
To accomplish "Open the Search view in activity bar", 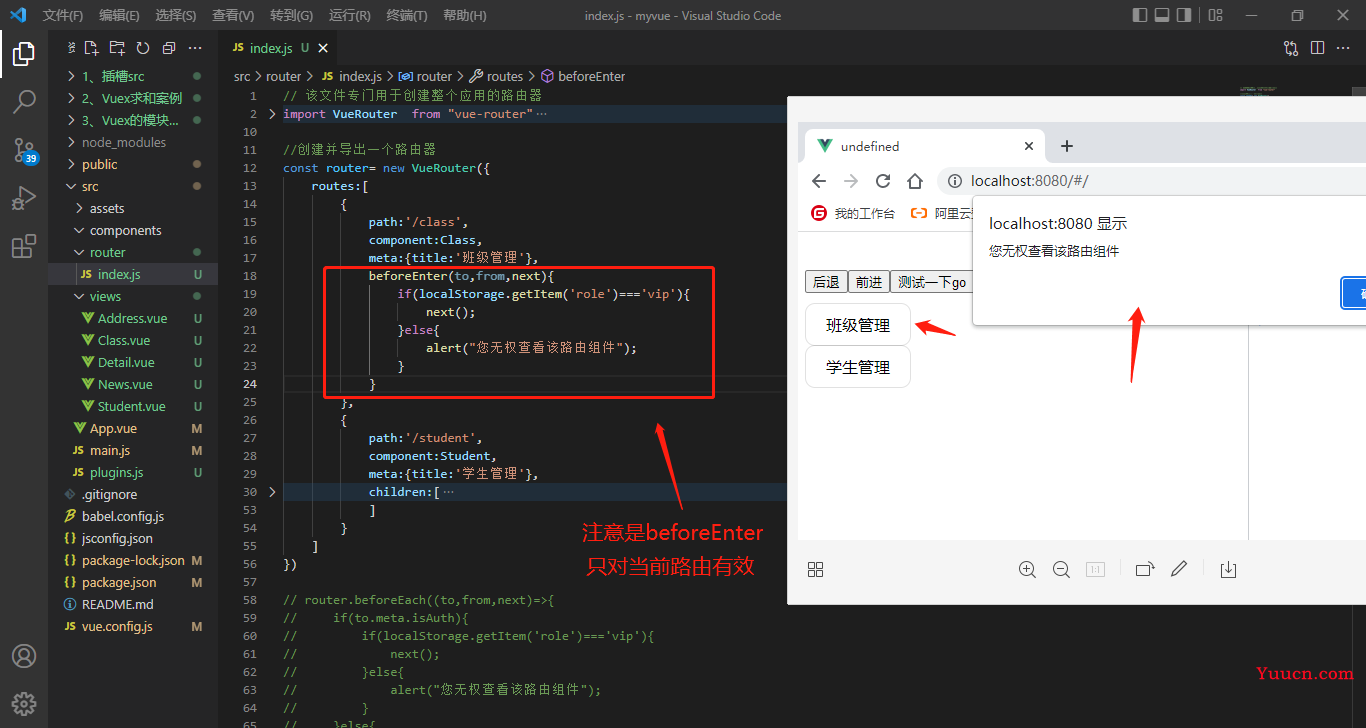I will click(24, 102).
